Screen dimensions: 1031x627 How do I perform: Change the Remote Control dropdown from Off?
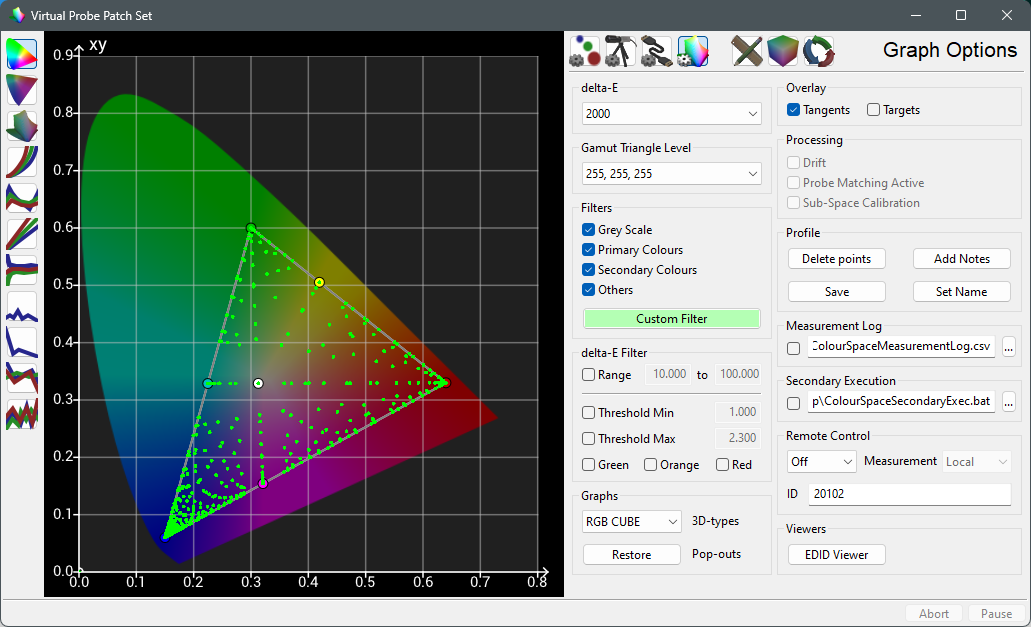[821, 461]
